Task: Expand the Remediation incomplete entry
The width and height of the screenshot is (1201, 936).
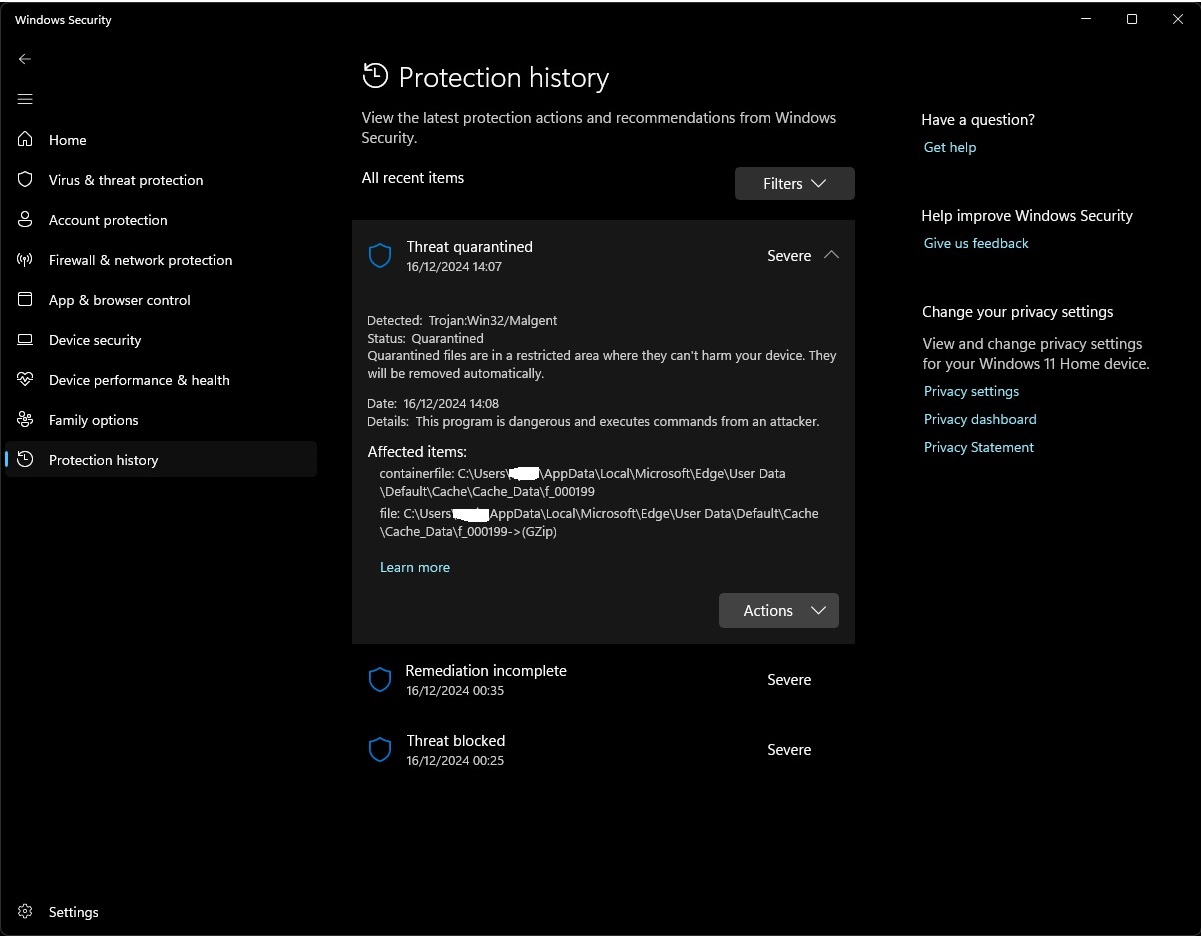Action: coord(603,680)
